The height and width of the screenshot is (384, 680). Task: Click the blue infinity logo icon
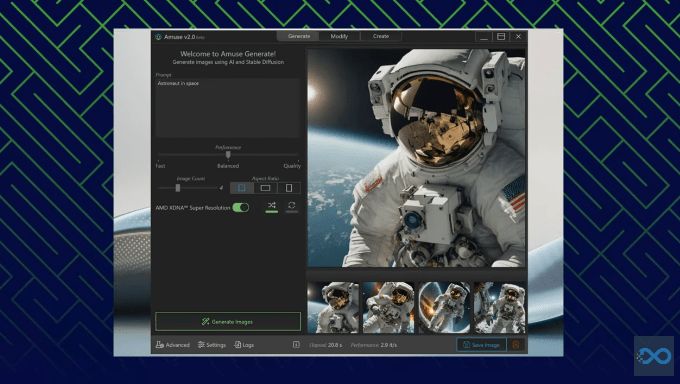(654, 356)
